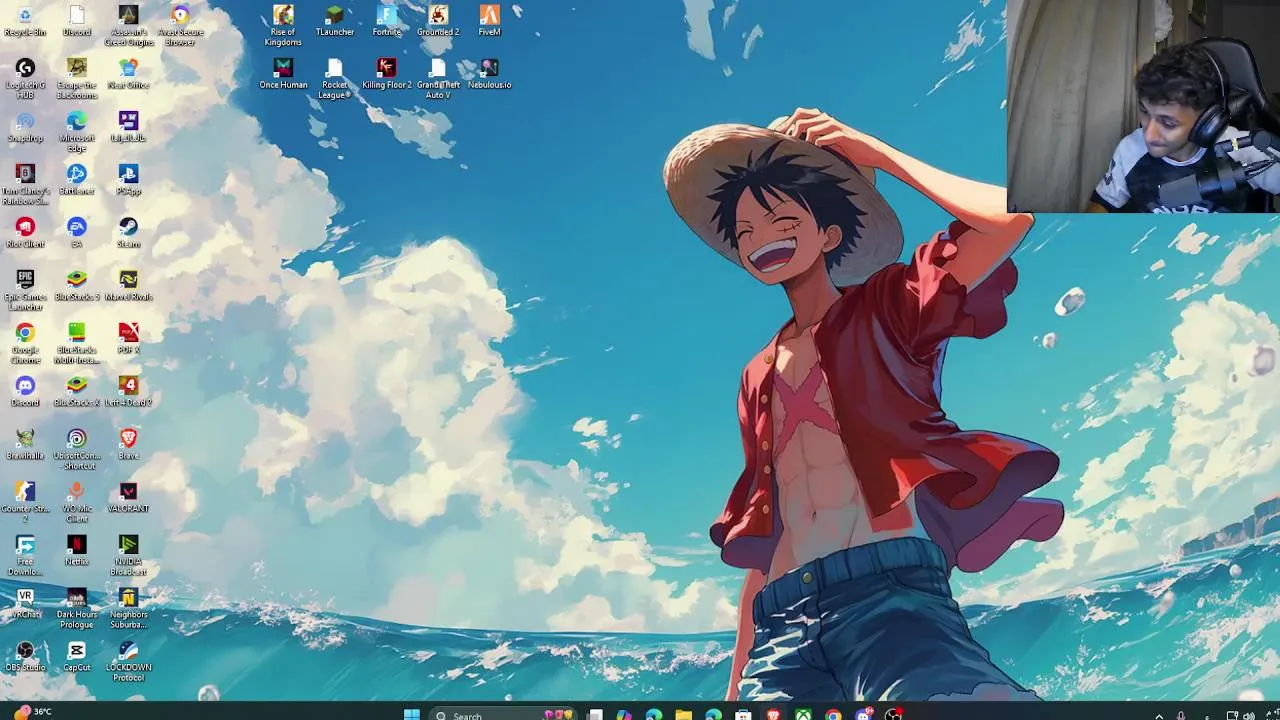The width and height of the screenshot is (1280, 720).
Task: Open the Xbox app in taskbar
Action: point(803,714)
